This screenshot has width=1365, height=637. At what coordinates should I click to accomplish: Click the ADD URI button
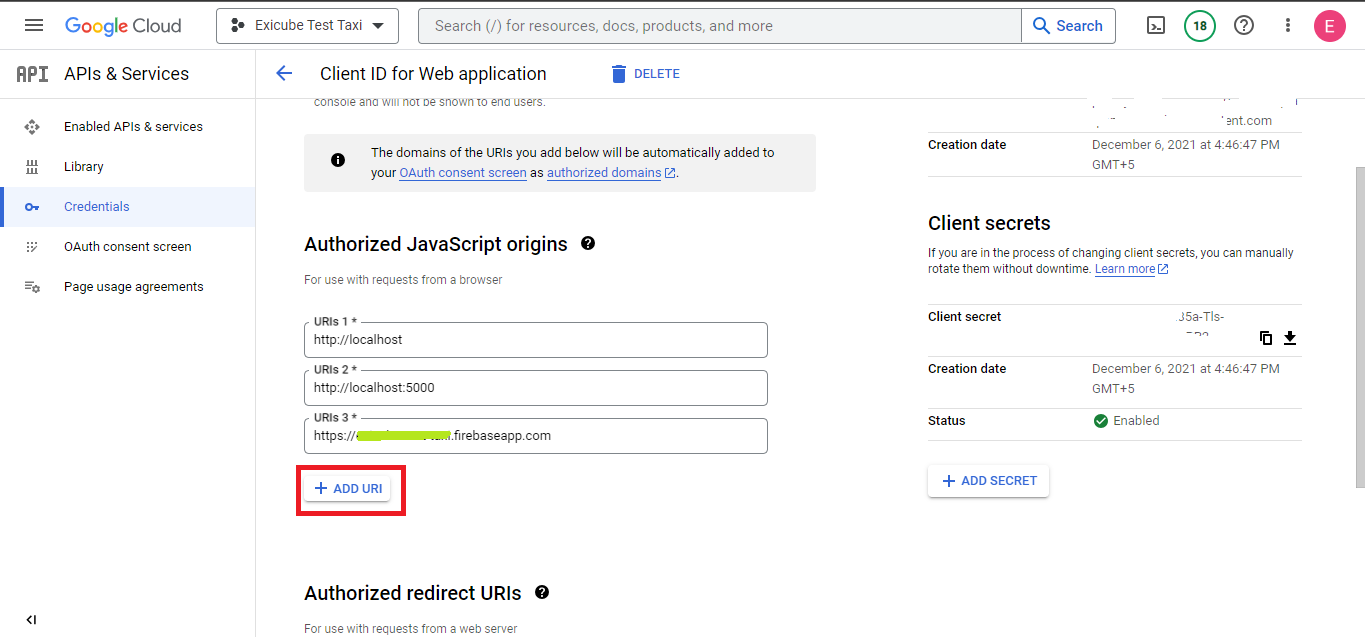point(348,488)
